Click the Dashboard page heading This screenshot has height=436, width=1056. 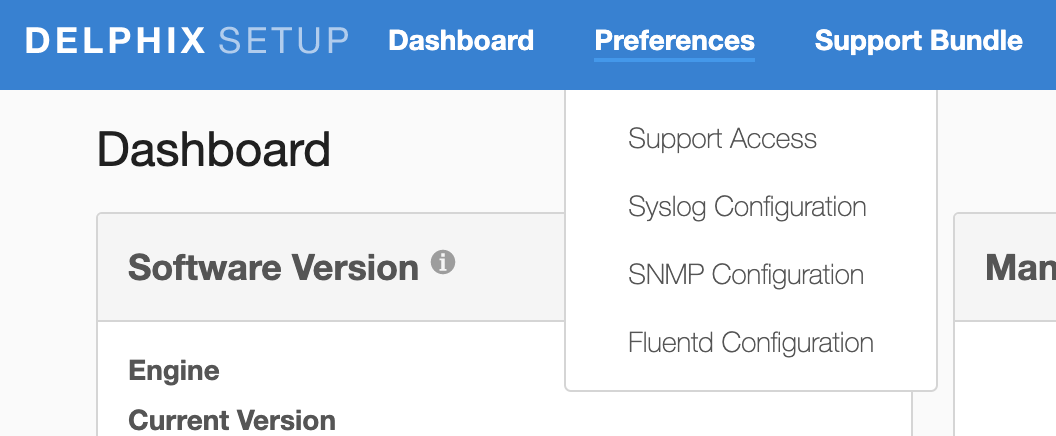point(214,150)
